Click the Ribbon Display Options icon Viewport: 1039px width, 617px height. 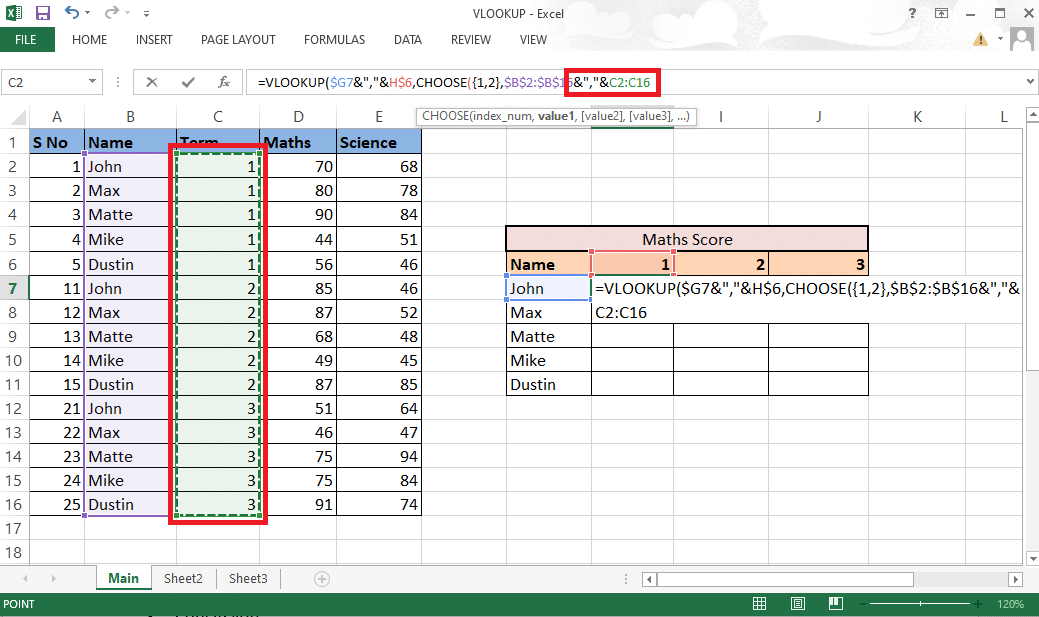click(x=941, y=13)
